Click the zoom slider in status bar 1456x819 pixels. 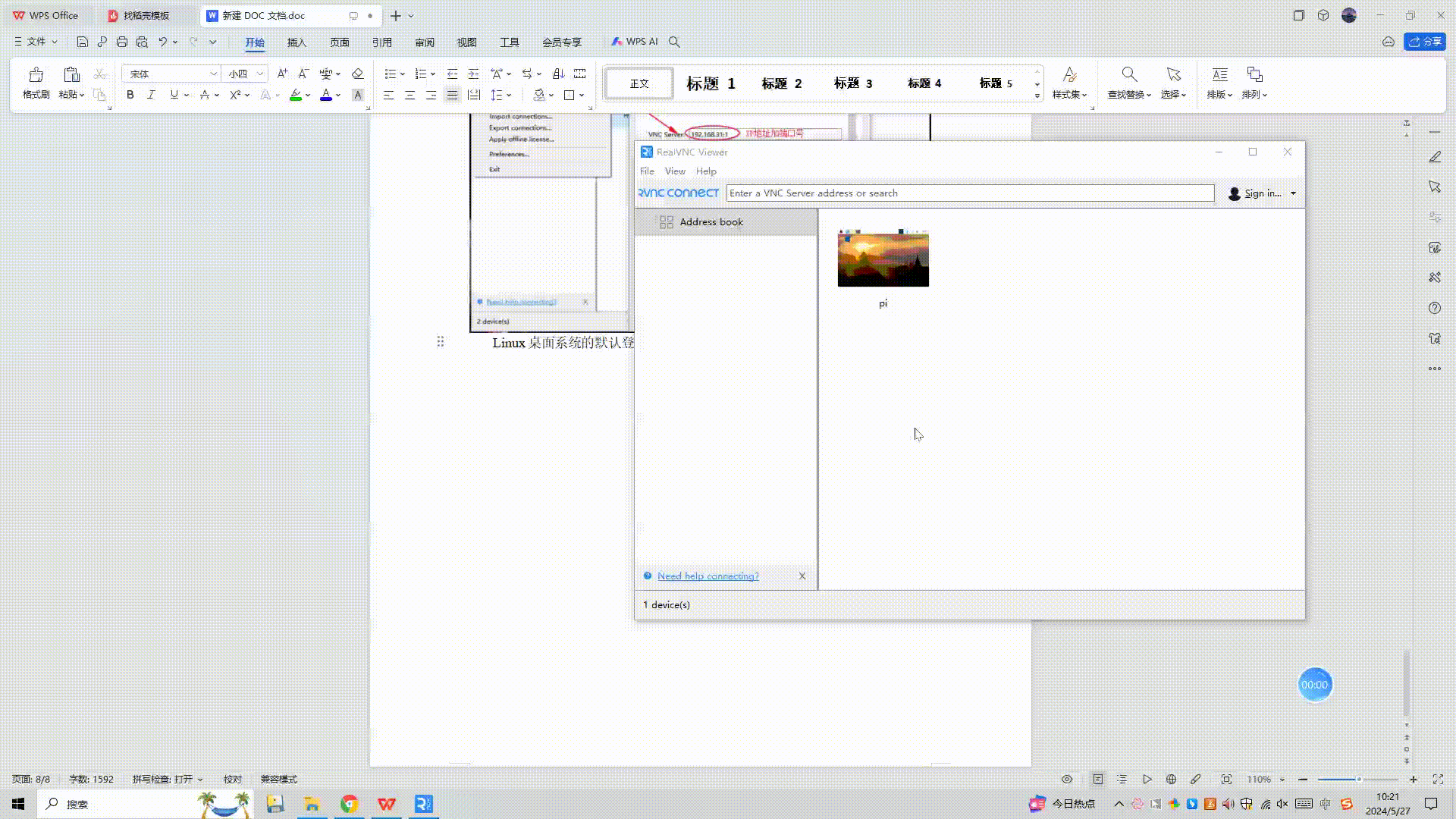pos(1357,780)
